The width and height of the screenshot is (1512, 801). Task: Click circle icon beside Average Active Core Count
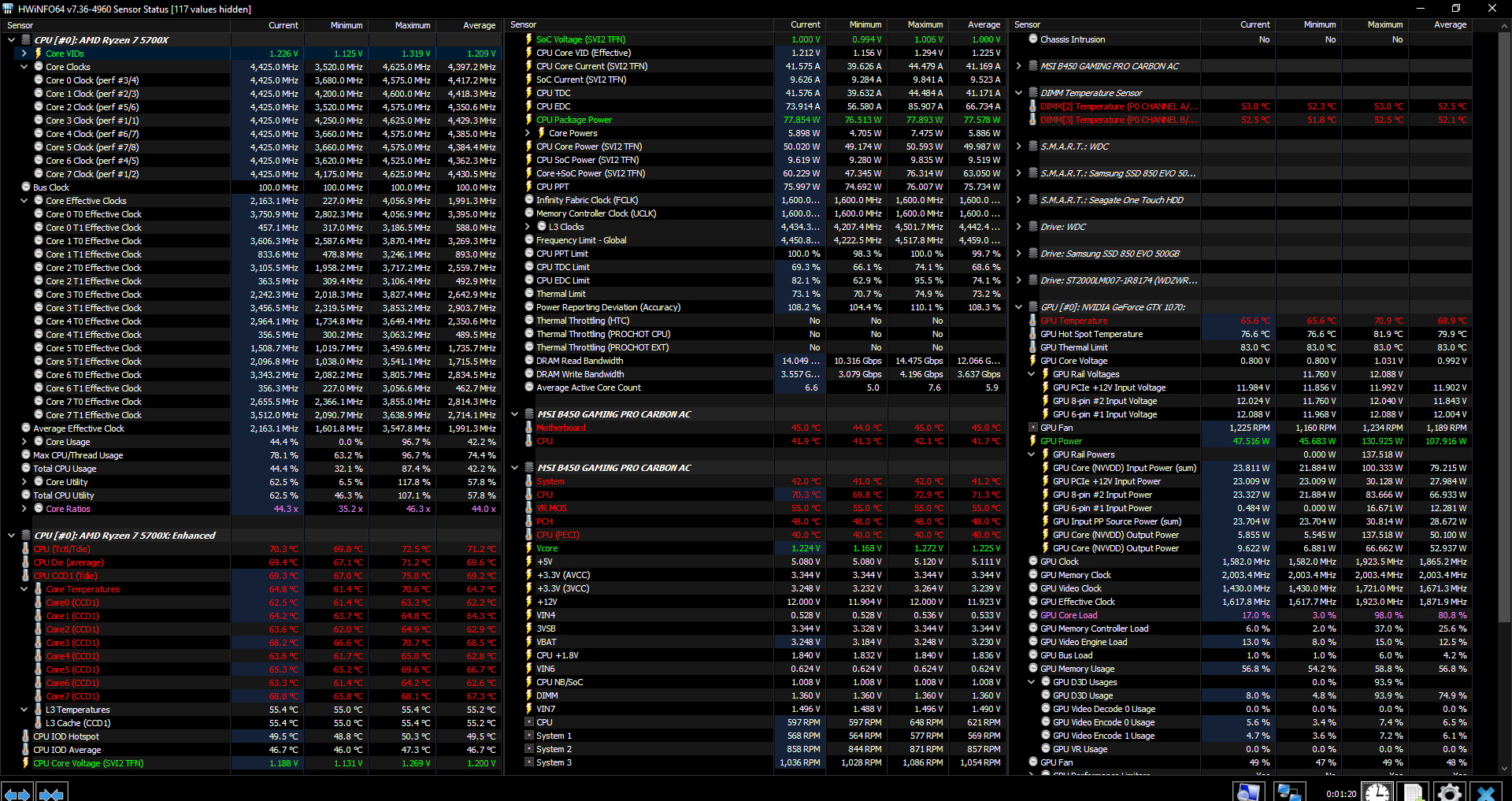click(529, 388)
